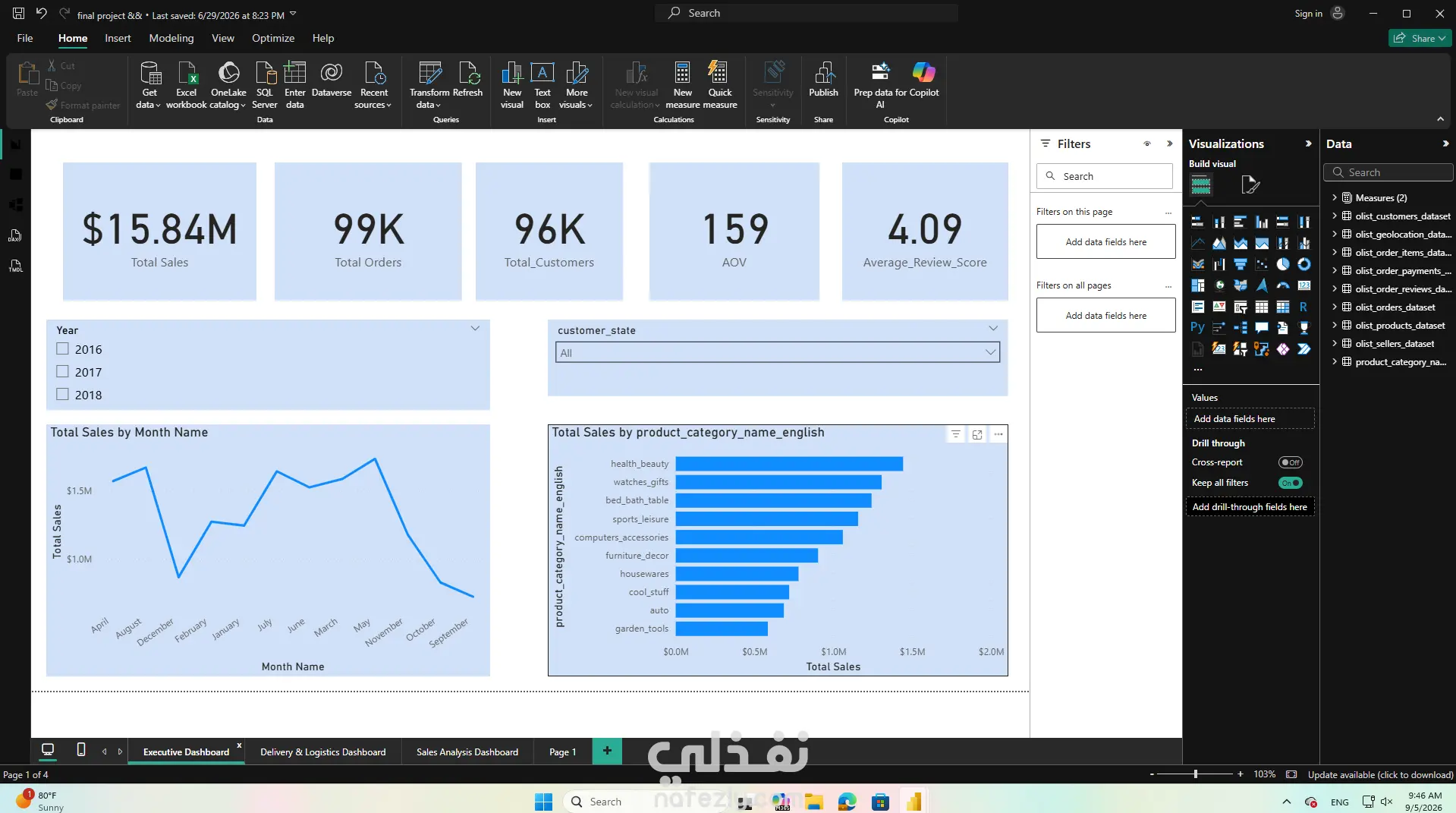Open the customer_state All dropdown

[777, 352]
